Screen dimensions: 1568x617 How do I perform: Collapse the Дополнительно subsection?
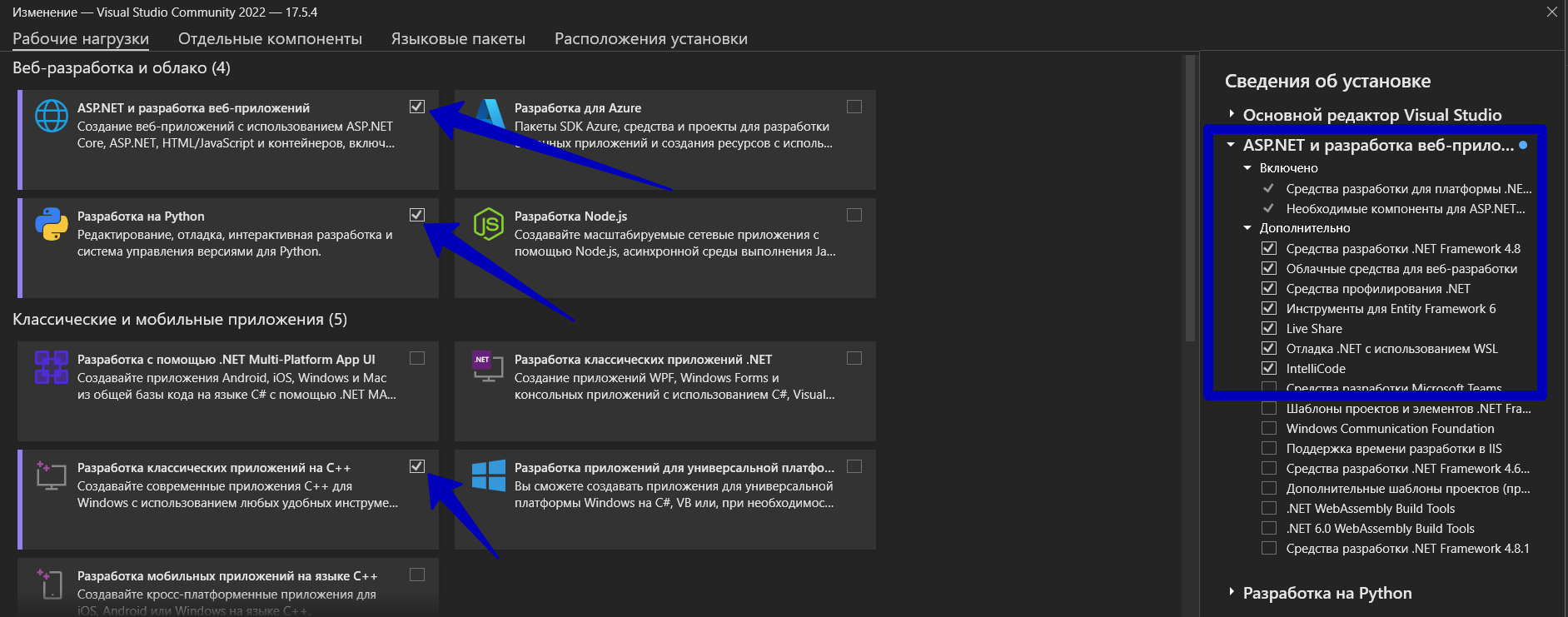coord(1247,228)
